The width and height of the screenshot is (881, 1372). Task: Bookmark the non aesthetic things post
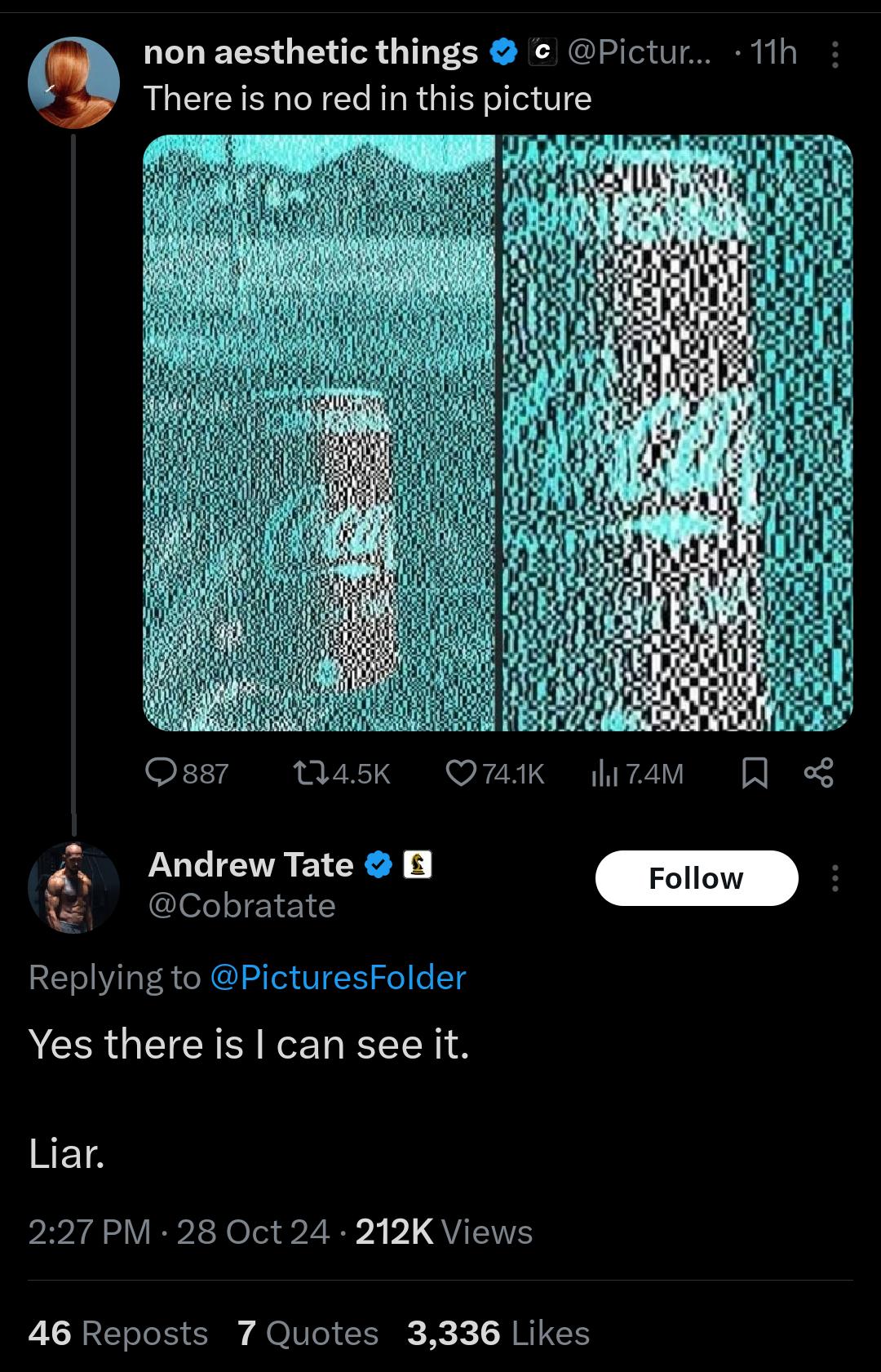(x=755, y=773)
